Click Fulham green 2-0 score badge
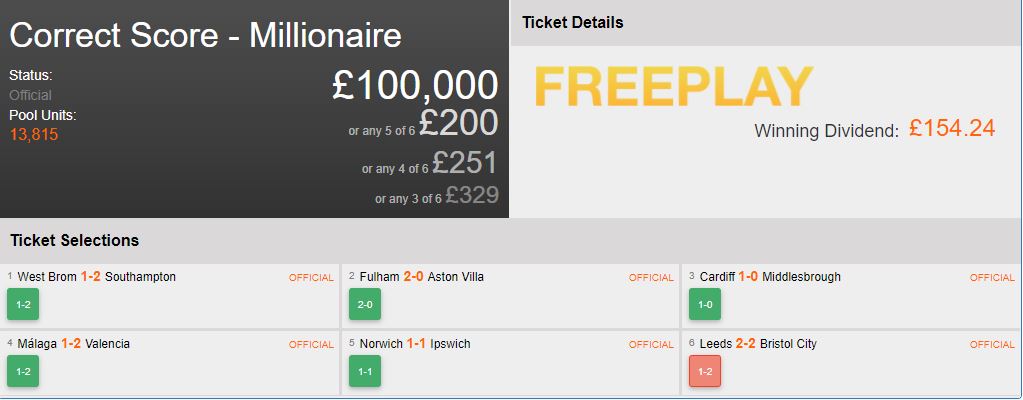The width and height of the screenshot is (1023, 400). 364,304
